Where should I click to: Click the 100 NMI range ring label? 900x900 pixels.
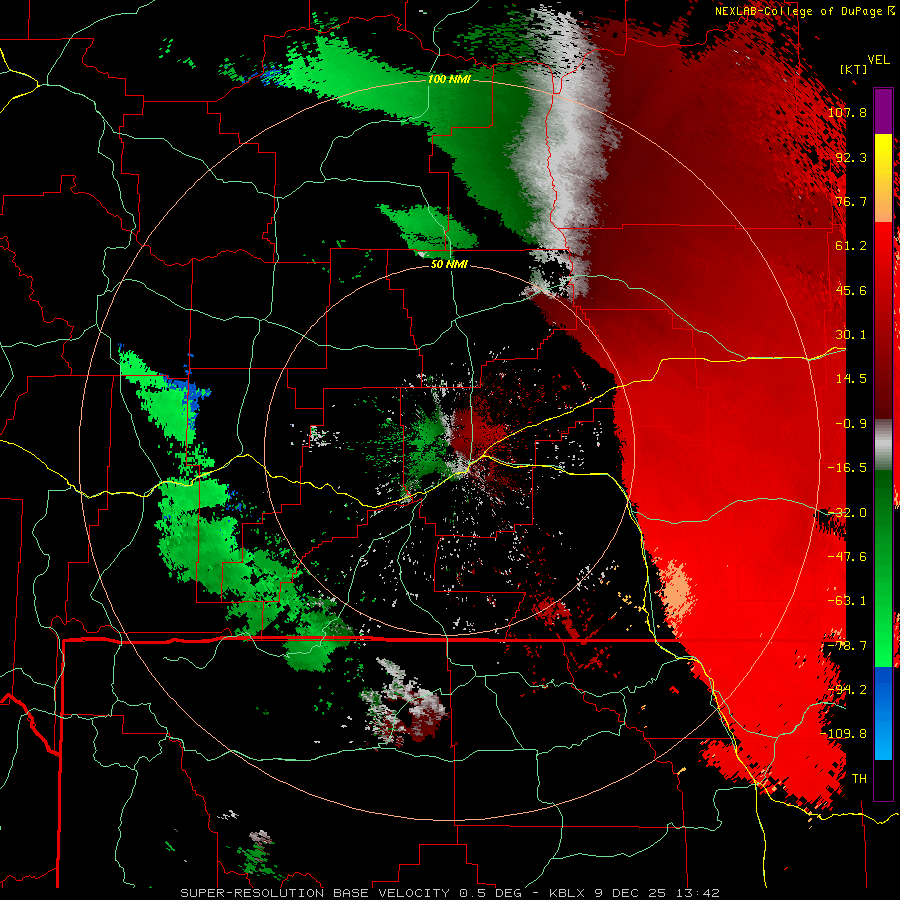(449, 79)
